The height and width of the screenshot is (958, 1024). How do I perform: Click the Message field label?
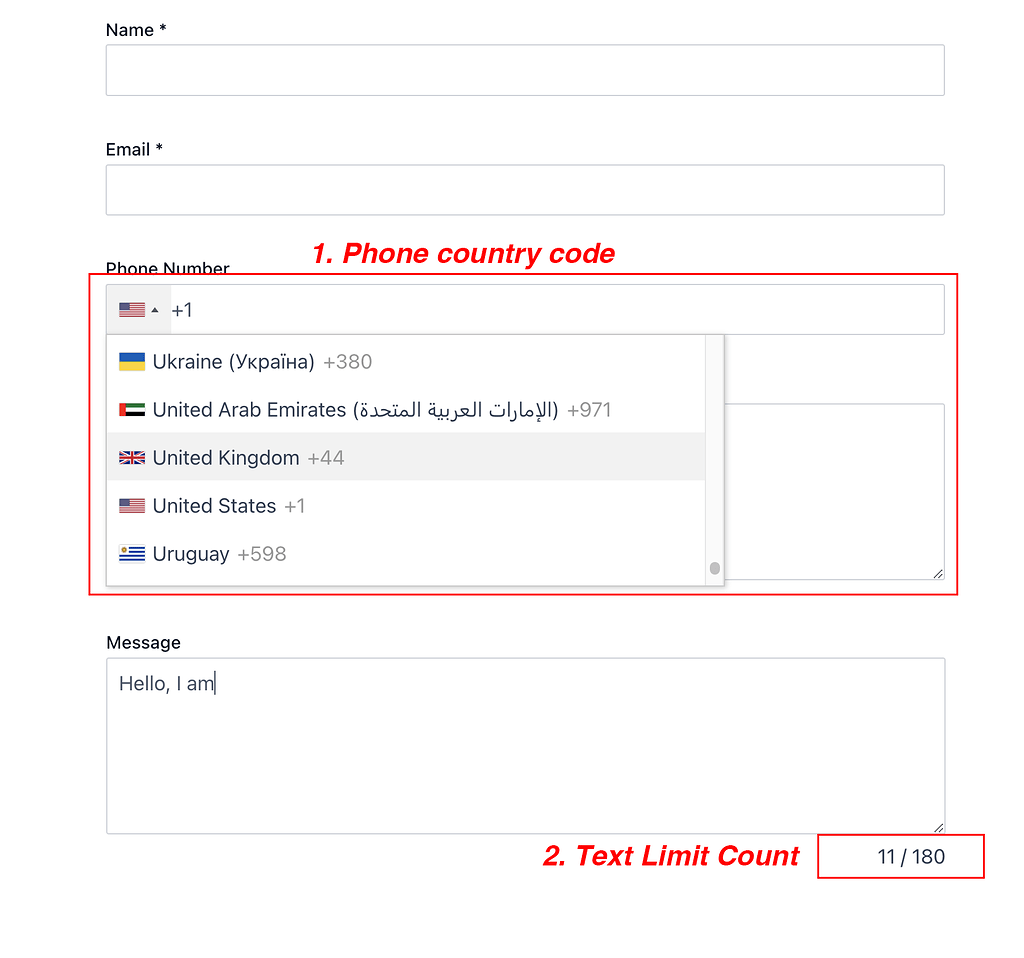(143, 643)
